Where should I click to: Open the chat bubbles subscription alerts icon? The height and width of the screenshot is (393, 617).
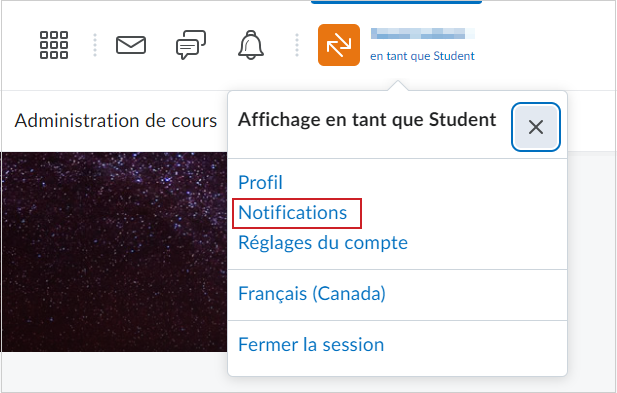pos(191,45)
